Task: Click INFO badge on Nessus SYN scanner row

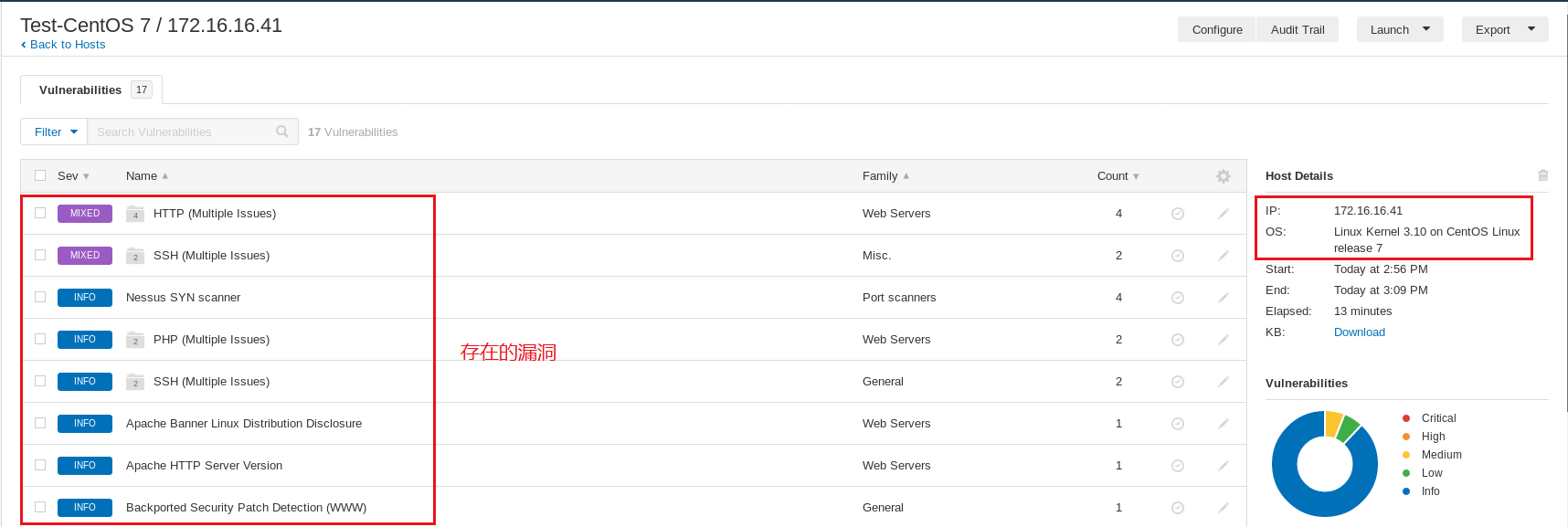Action: click(x=85, y=298)
